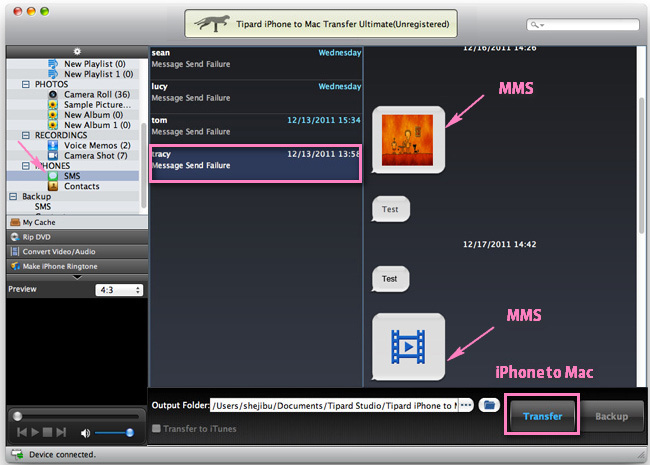Collapse the IPHONES tree group
Viewport: 650px width, 465px height.
26,166
